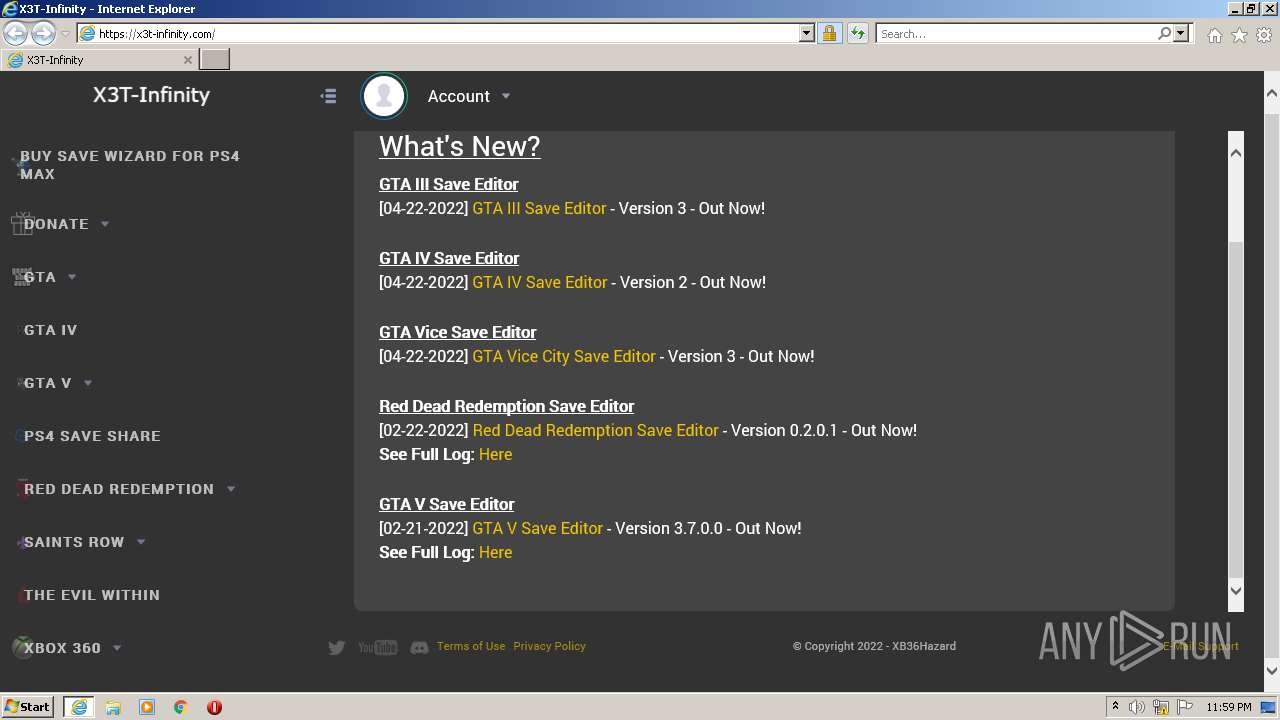Click the taskbar clock showing 11:59 PM

click(1229, 707)
